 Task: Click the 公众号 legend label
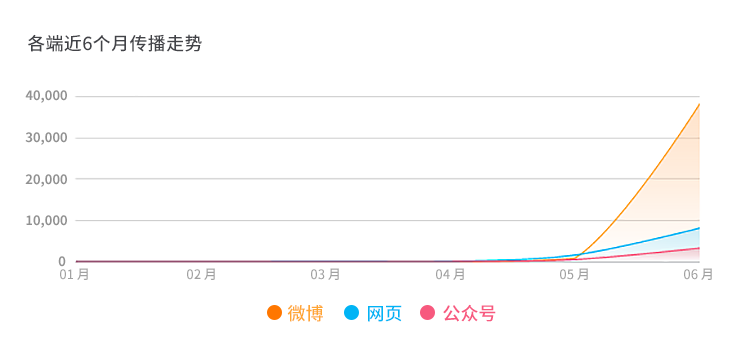469,314
